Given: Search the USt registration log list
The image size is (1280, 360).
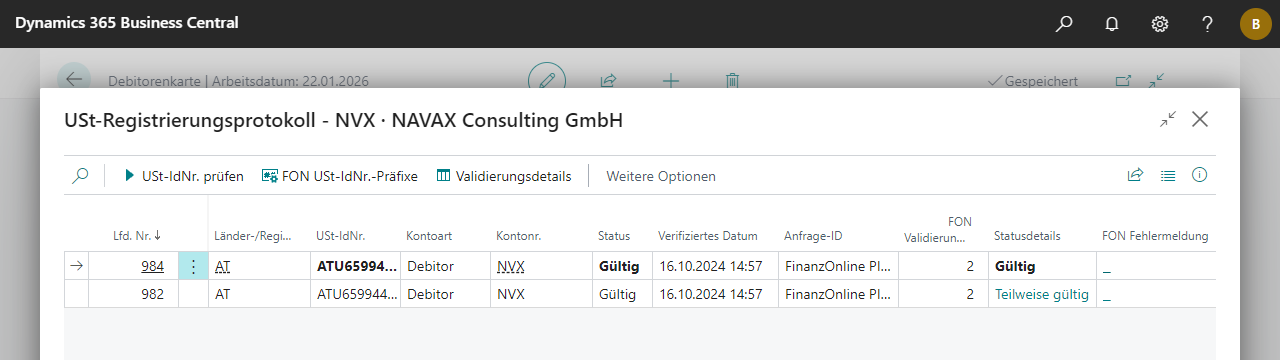Looking at the screenshot, I should [x=81, y=175].
